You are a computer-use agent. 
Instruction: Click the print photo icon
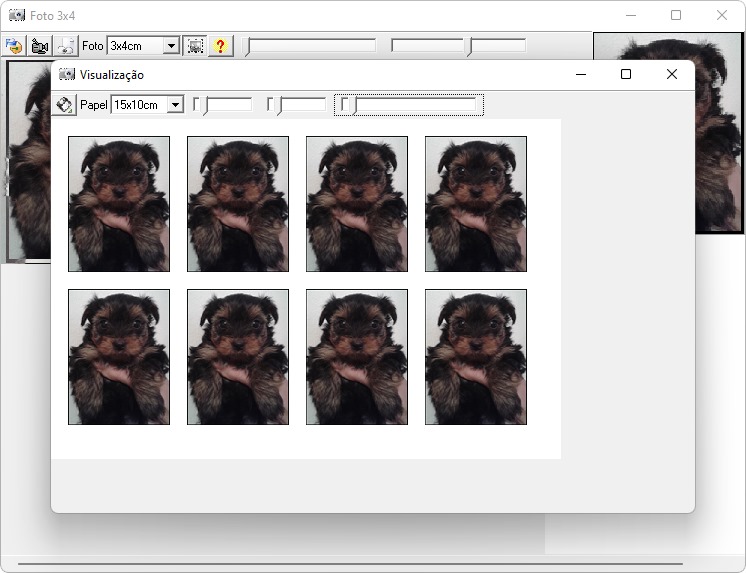66,46
